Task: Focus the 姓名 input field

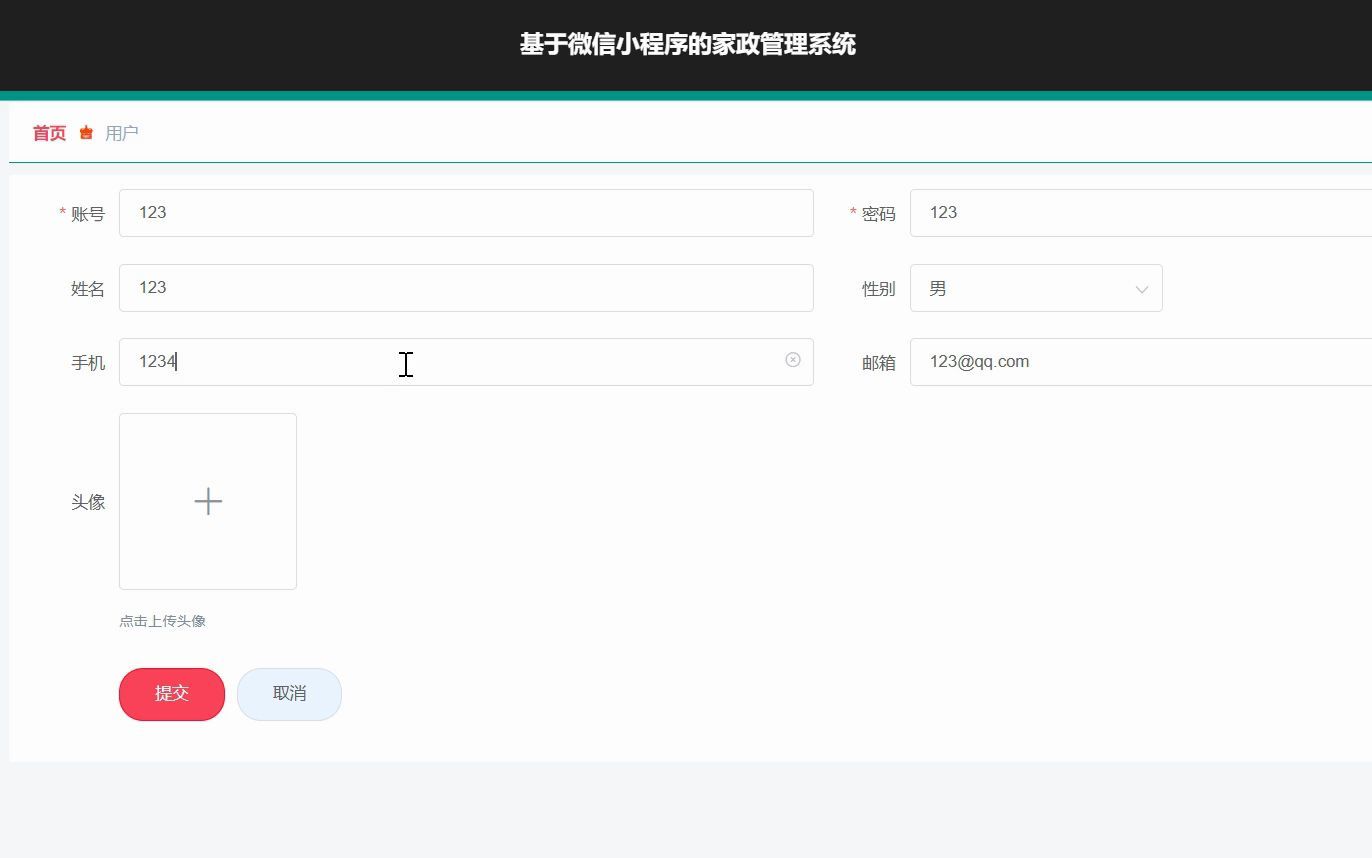Action: [466, 288]
